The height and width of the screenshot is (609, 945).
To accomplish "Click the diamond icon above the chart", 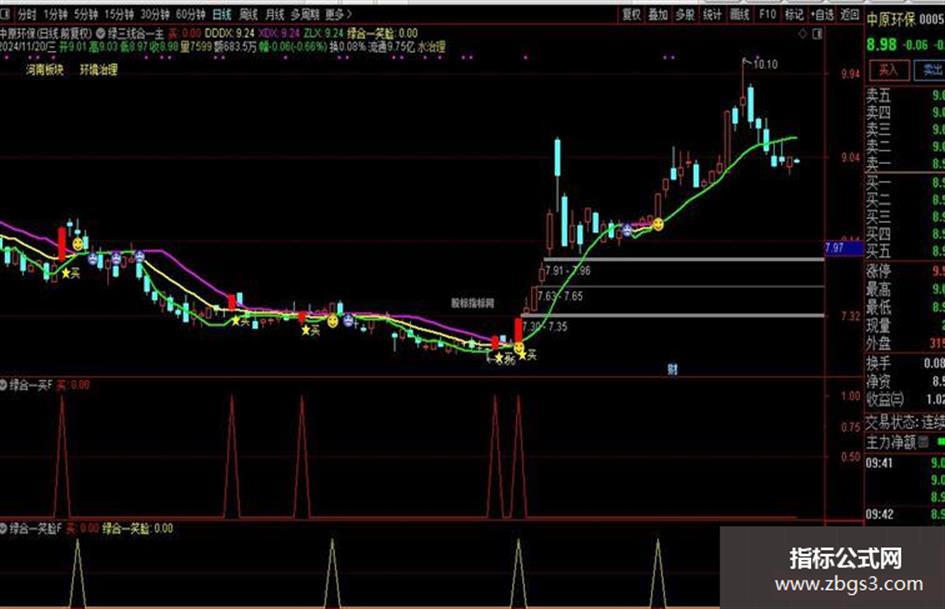I will (x=802, y=34).
